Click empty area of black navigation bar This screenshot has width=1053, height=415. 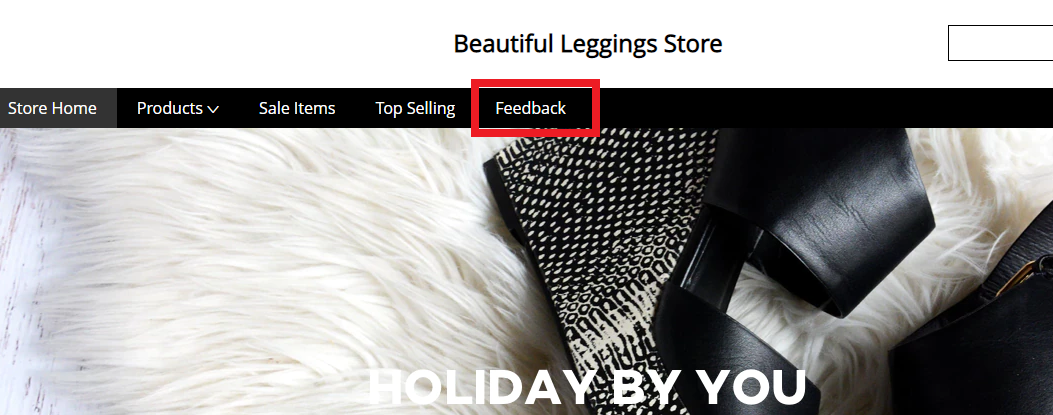pyautogui.click(x=806, y=108)
